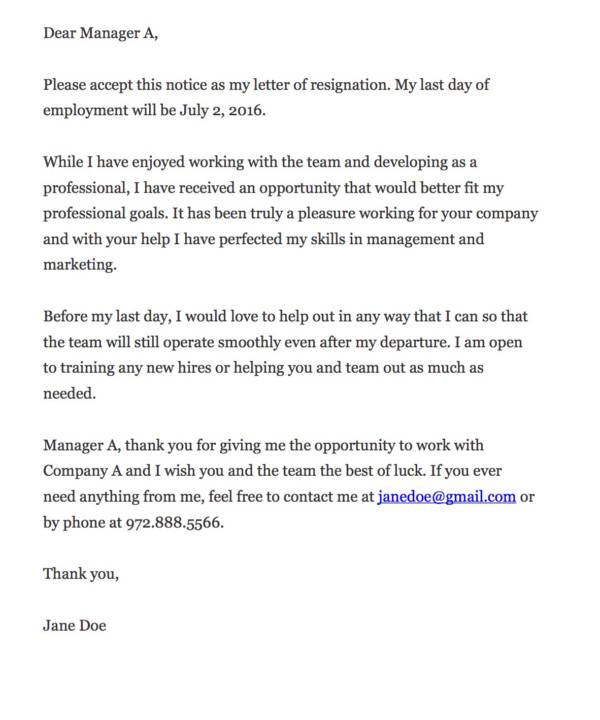Click the word 'resignation' in first paragraph

click(350, 85)
